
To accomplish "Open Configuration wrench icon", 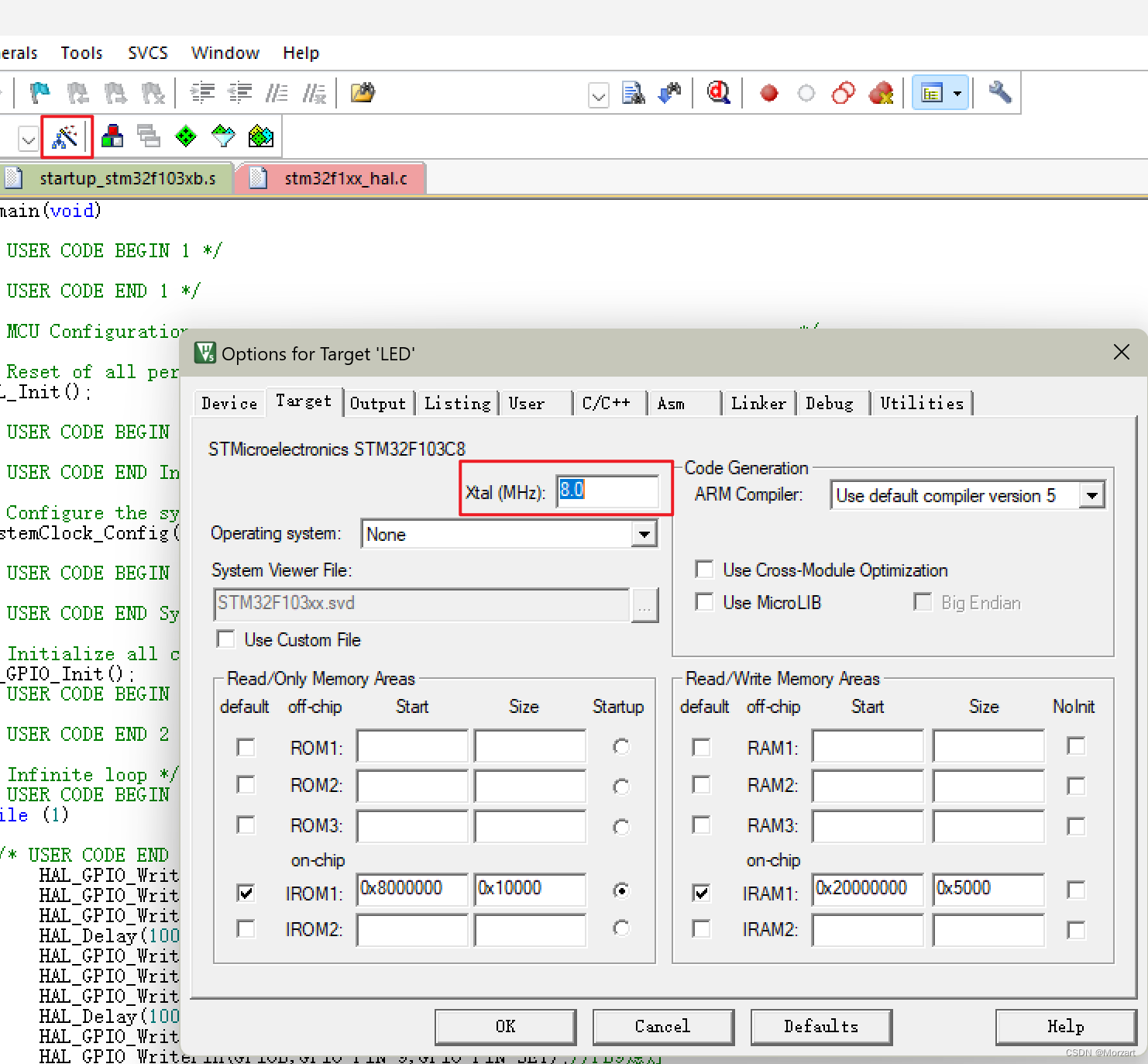I will (1000, 93).
